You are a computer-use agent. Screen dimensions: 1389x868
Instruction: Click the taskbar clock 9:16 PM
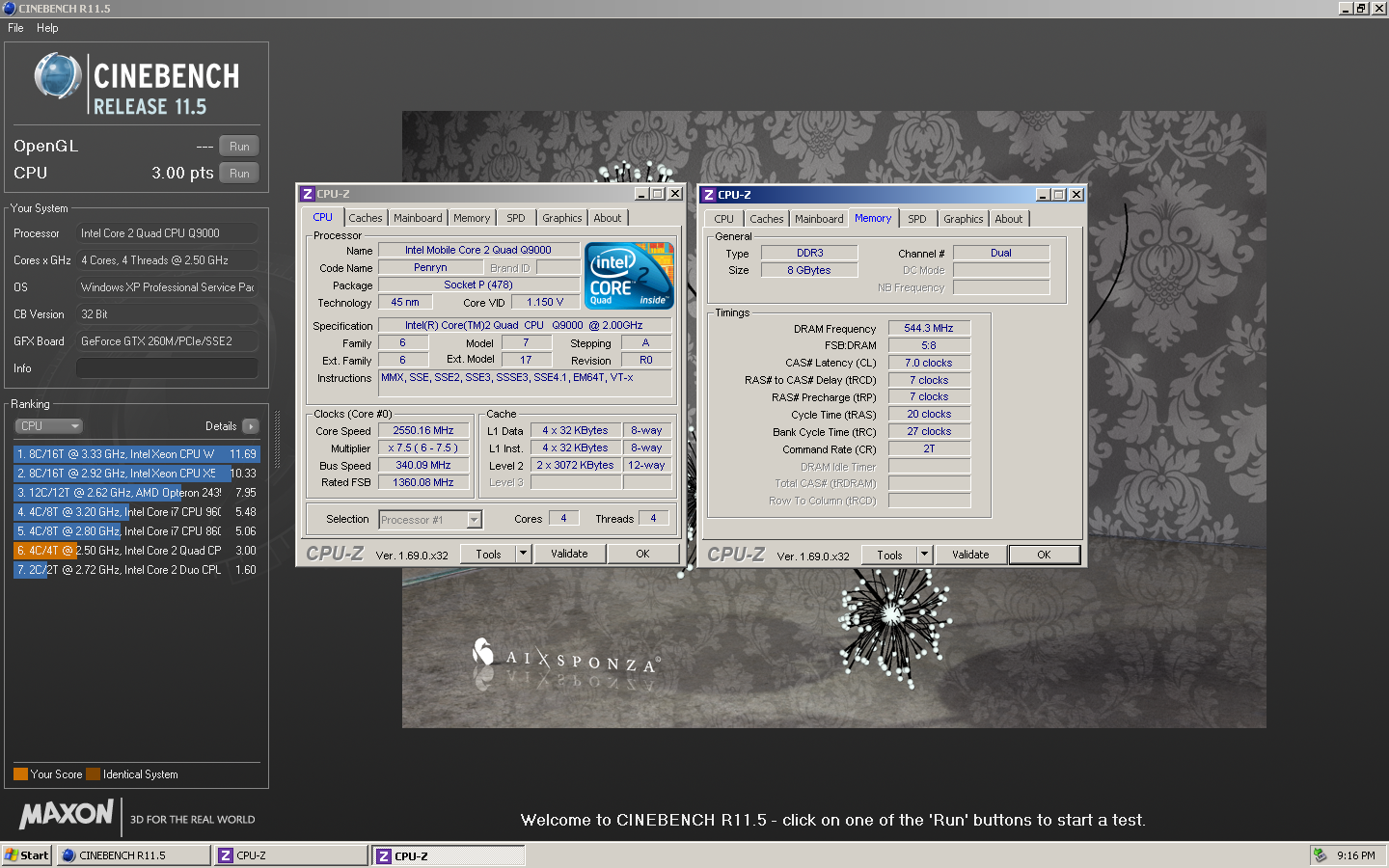click(1356, 855)
